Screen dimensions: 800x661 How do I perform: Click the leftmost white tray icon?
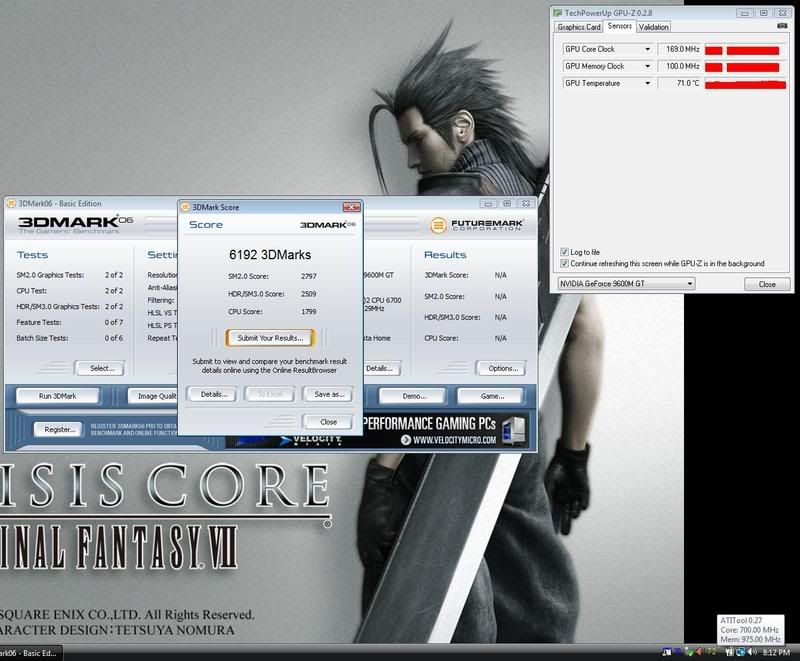pos(666,652)
